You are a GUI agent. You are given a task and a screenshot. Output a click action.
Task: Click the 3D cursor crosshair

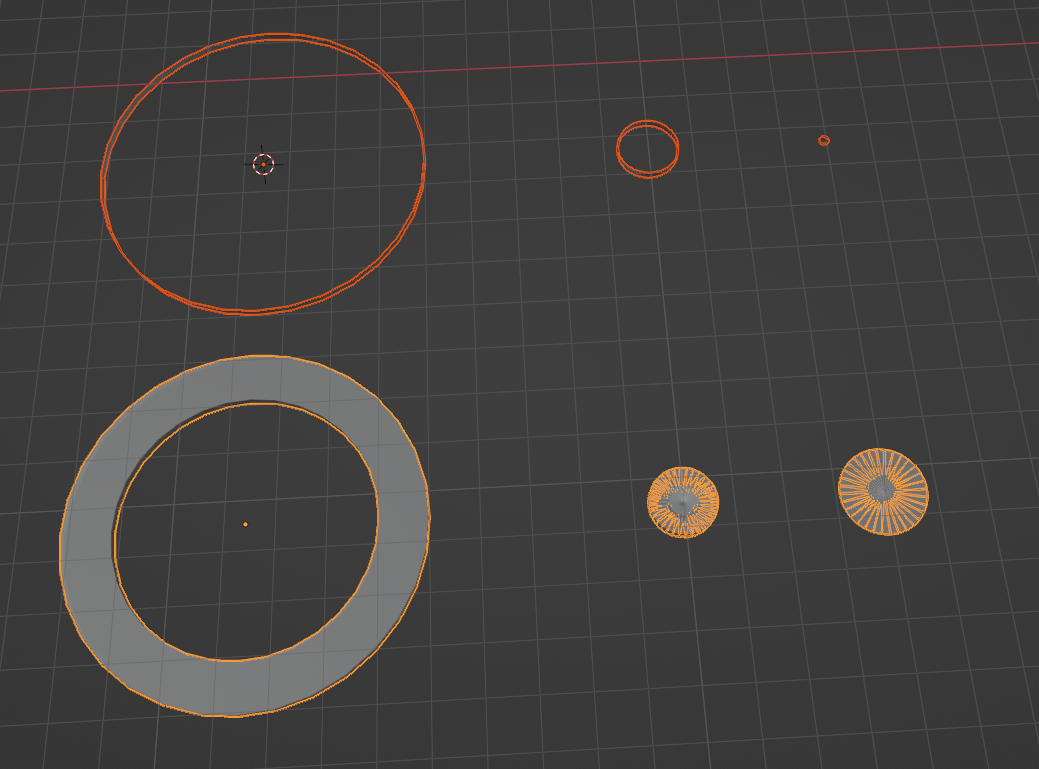[263, 164]
